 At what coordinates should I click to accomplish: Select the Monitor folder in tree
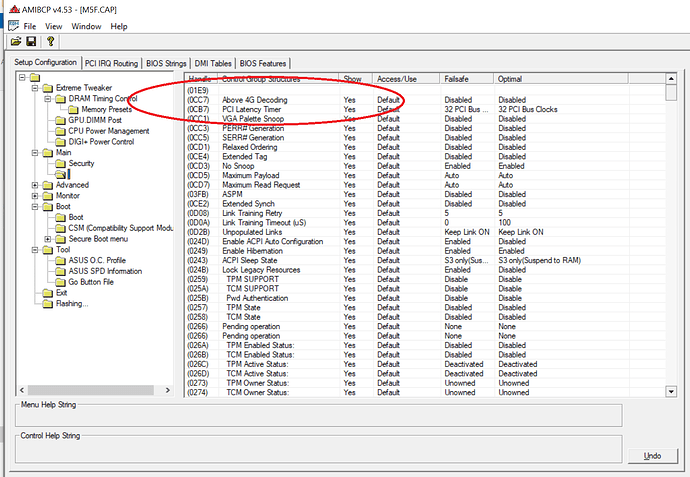coord(61,196)
